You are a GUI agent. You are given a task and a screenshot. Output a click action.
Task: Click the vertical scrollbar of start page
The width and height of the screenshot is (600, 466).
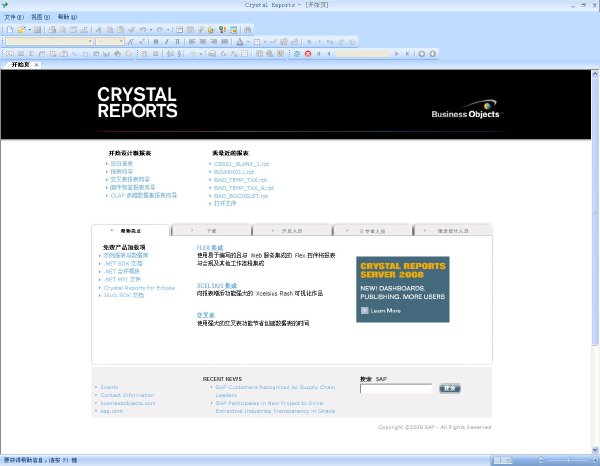[x=595, y=260]
